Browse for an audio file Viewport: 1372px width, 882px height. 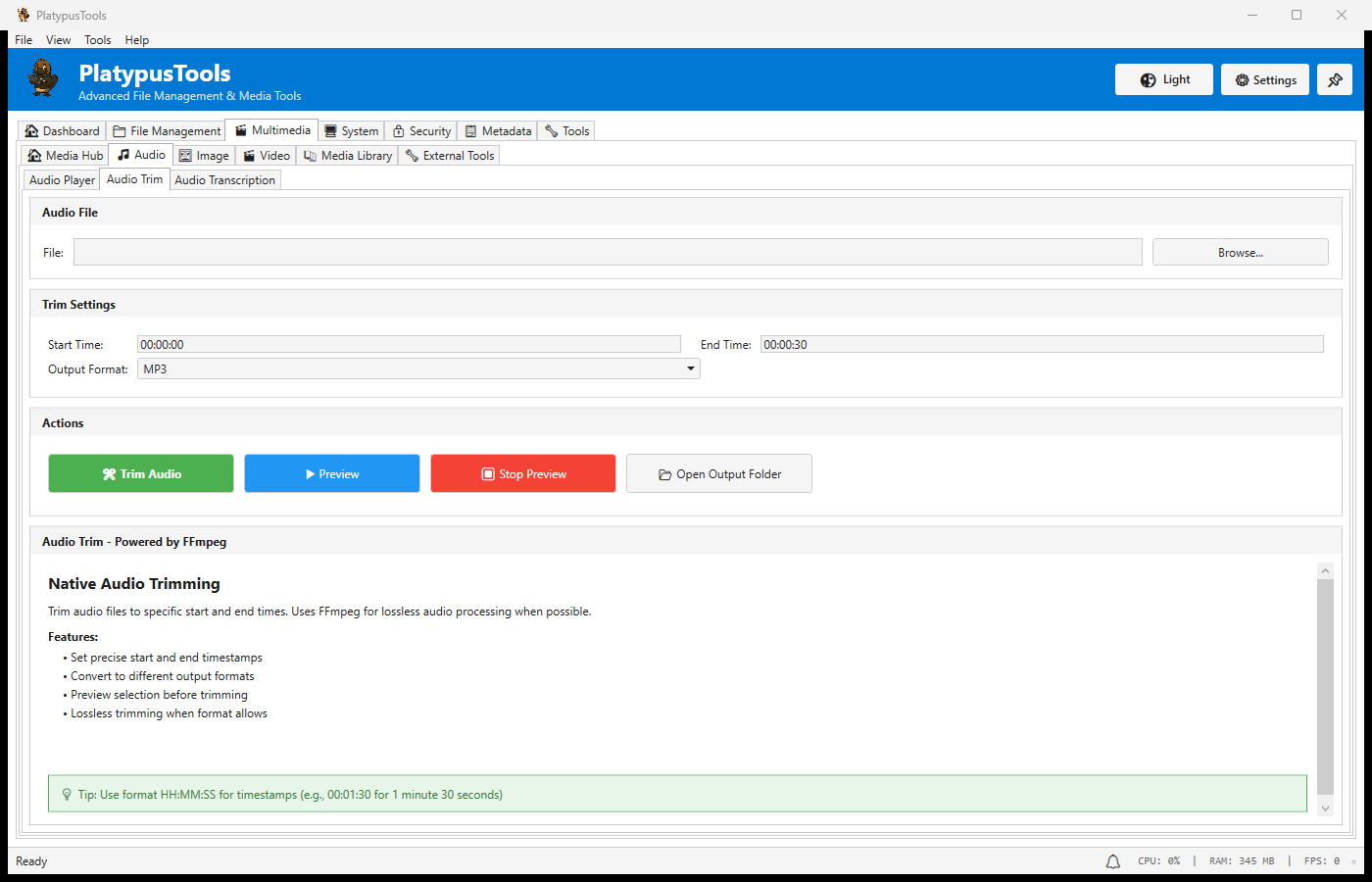[x=1240, y=253]
